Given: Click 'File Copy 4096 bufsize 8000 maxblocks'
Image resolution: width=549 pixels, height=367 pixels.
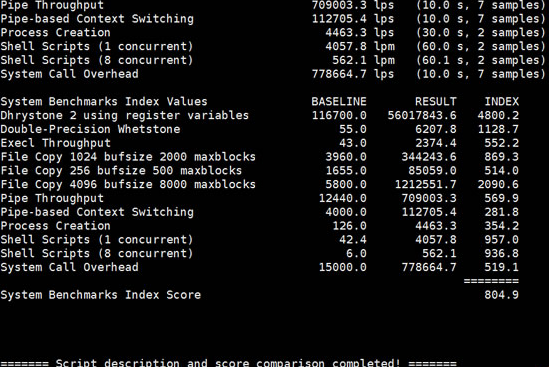Looking at the screenshot, I should pyautogui.click(x=128, y=185).
